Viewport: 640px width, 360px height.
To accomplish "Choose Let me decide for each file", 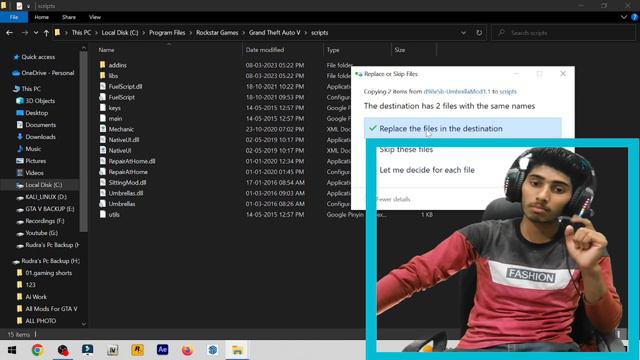I will pos(427,170).
